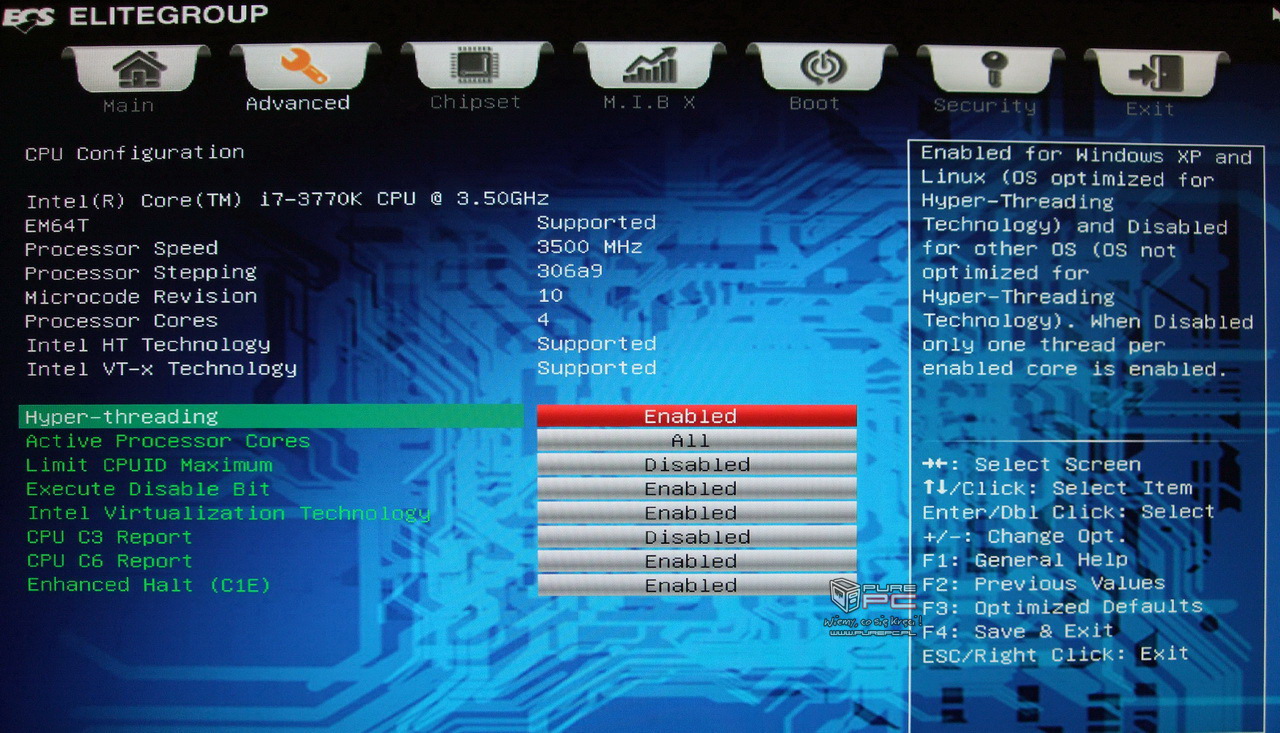1280x733 pixels.
Task: Click the F4: Save & Exit hint
Action: pyautogui.click(x=1018, y=631)
